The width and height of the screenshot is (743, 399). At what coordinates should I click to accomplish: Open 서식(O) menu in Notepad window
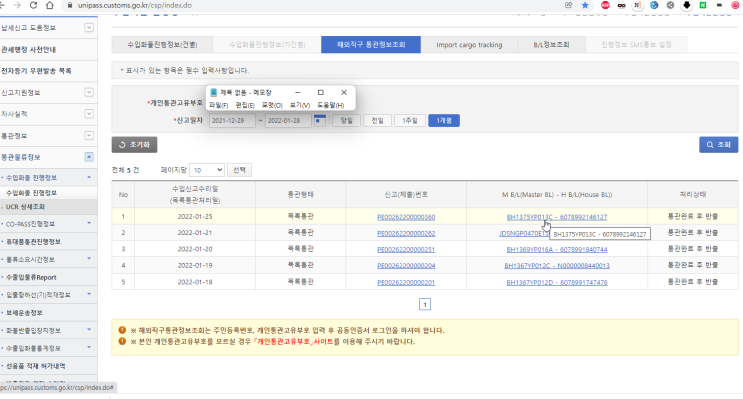point(272,105)
